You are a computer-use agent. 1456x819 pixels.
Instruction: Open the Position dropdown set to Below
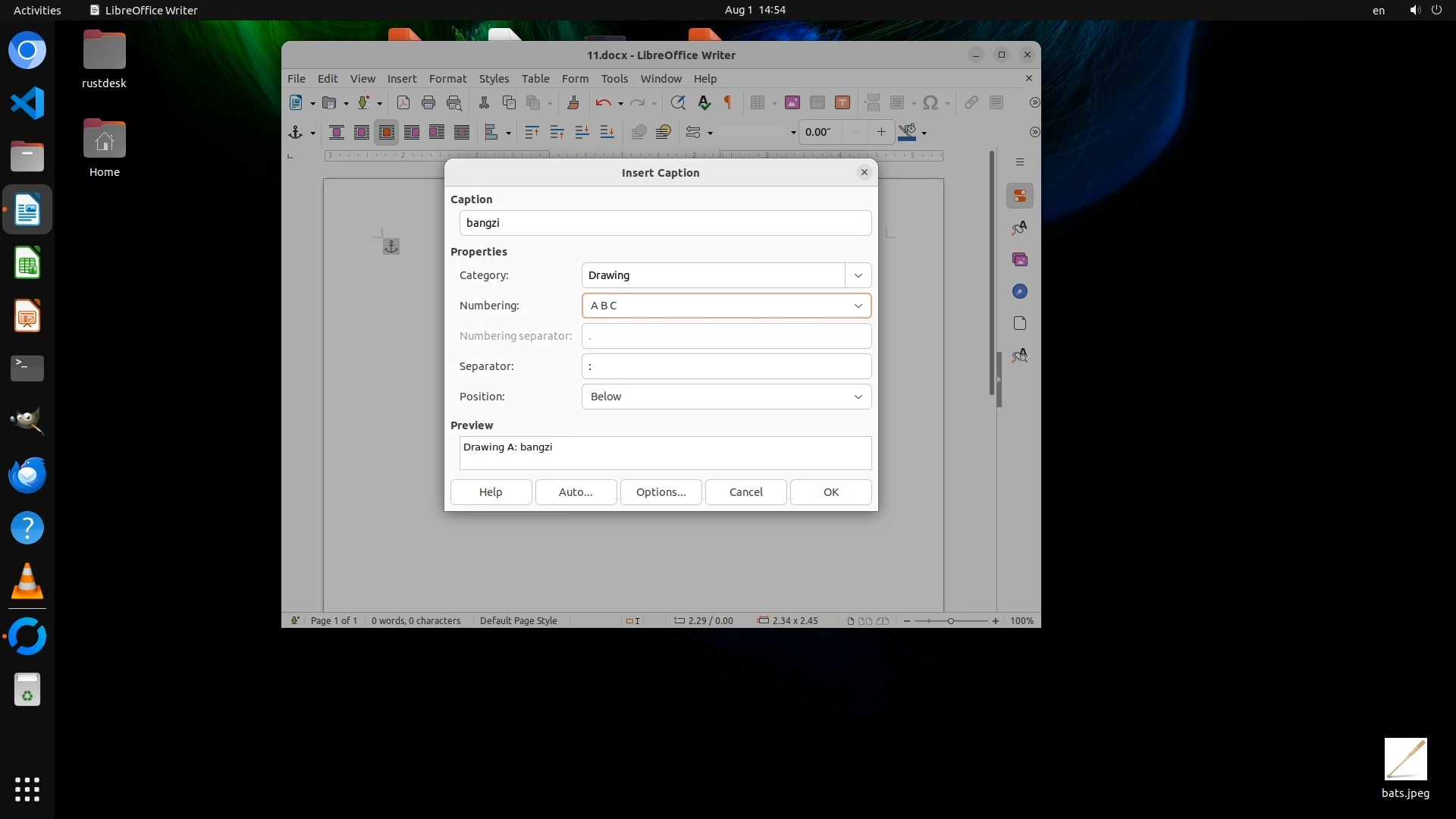726,397
